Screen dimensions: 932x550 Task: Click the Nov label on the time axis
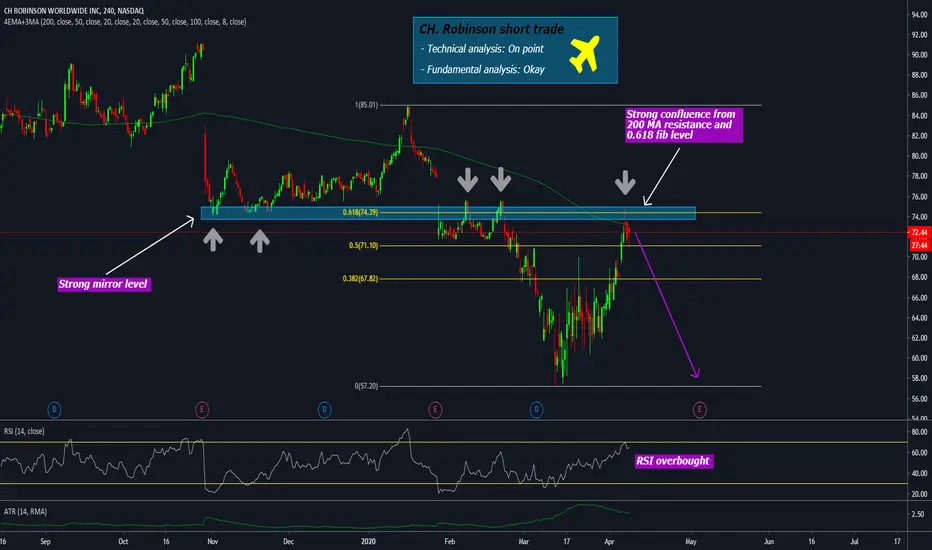click(x=212, y=542)
